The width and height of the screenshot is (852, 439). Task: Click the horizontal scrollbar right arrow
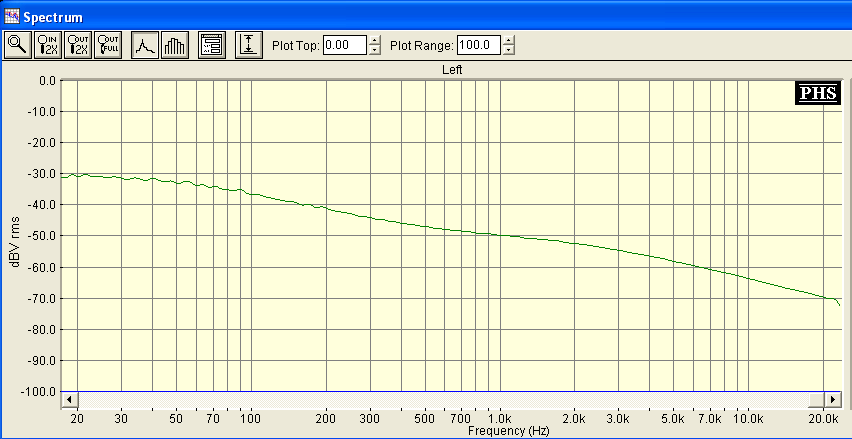[x=832, y=400]
